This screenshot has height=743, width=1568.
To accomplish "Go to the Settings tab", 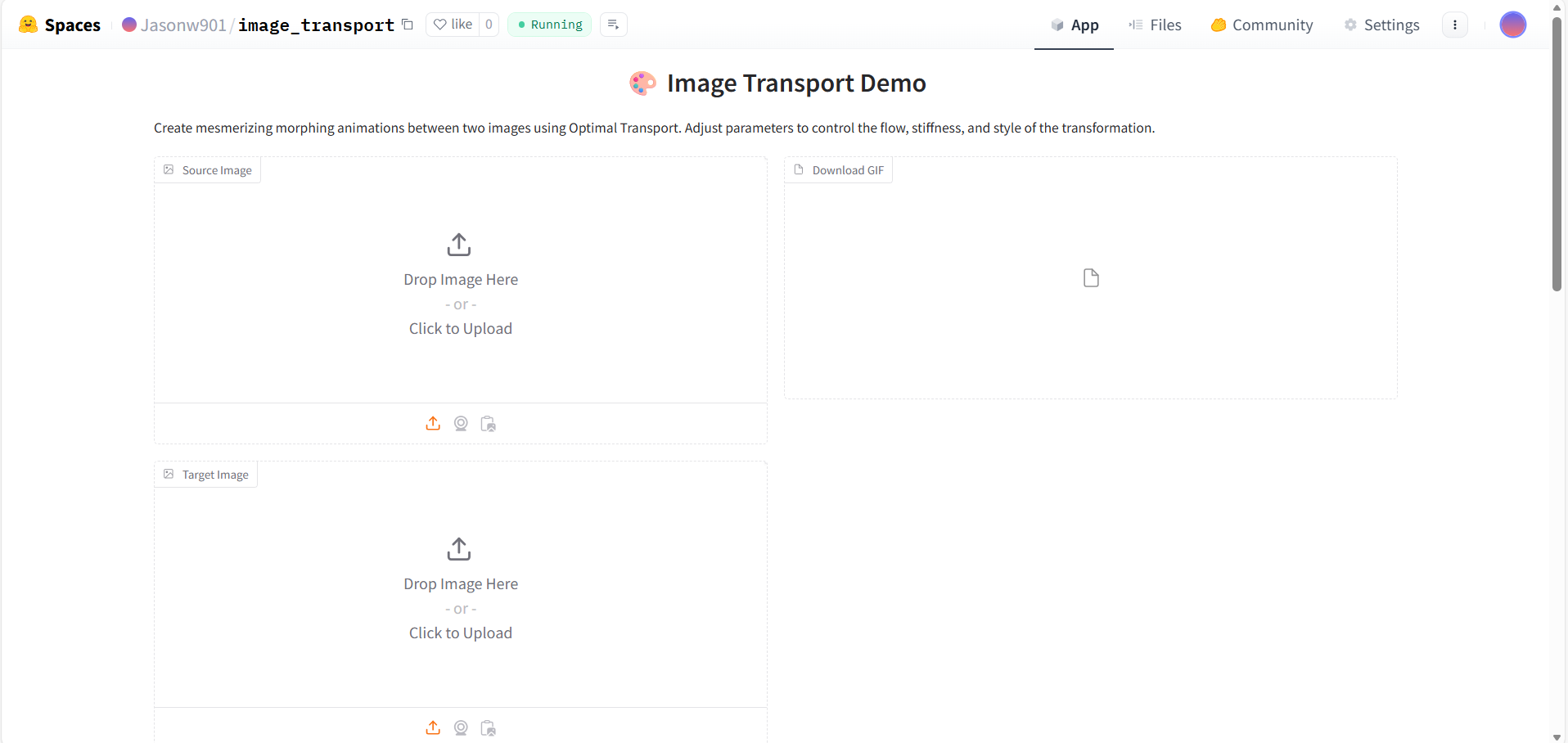I will tap(1381, 25).
